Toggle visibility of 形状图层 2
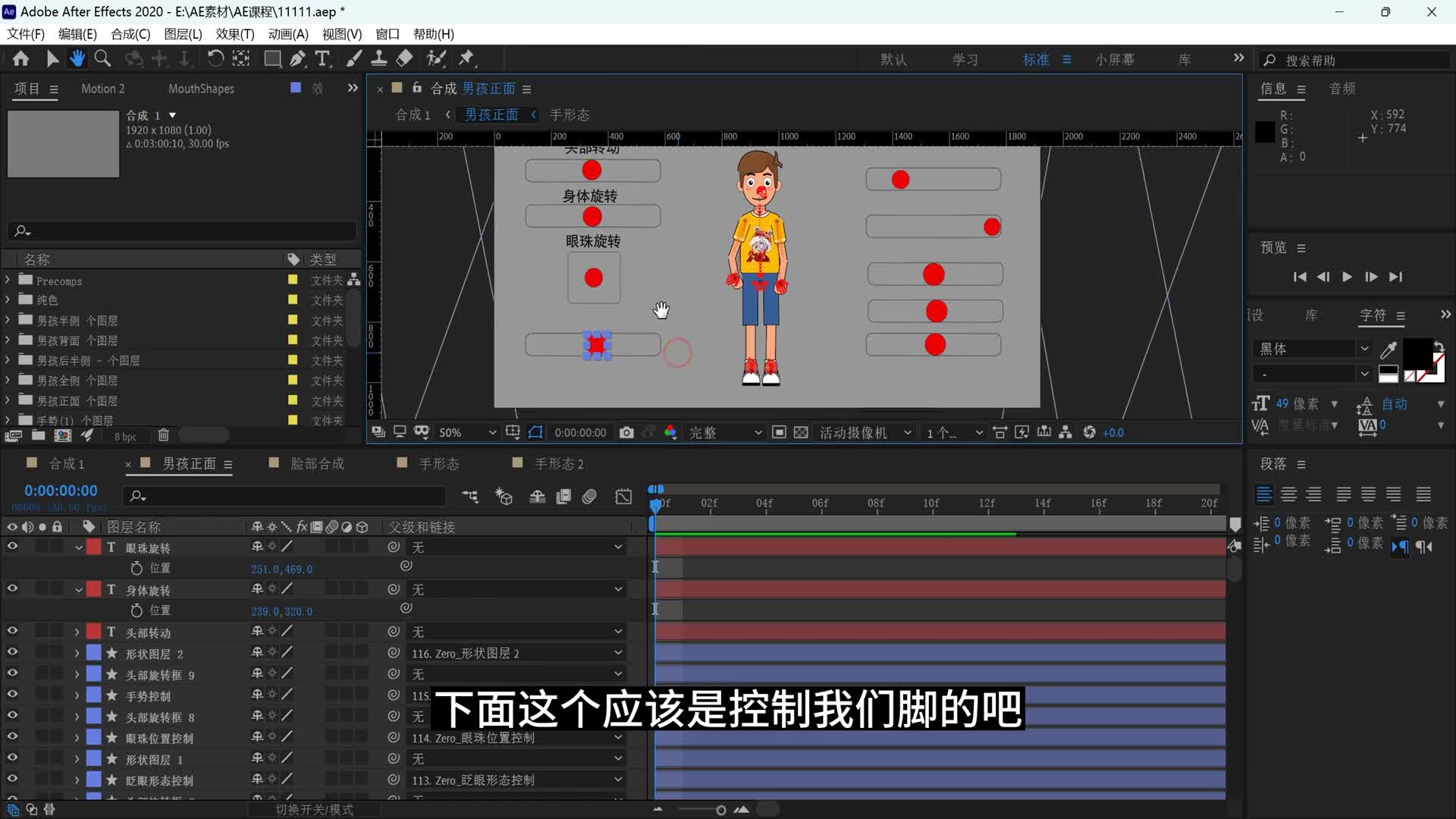Viewport: 1456px width, 819px height. click(12, 652)
